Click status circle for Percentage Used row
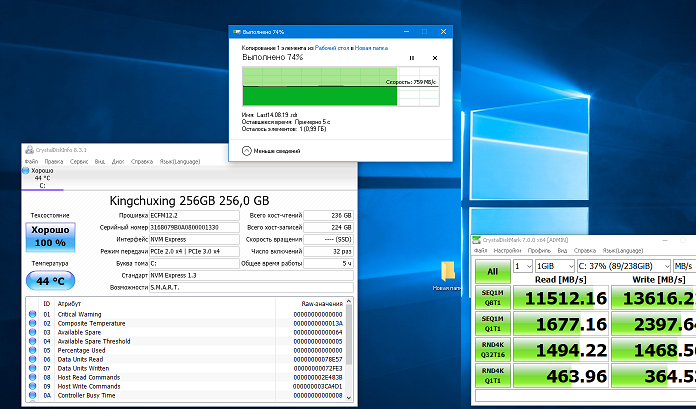Viewport: 699px width, 409px height. tap(33, 350)
